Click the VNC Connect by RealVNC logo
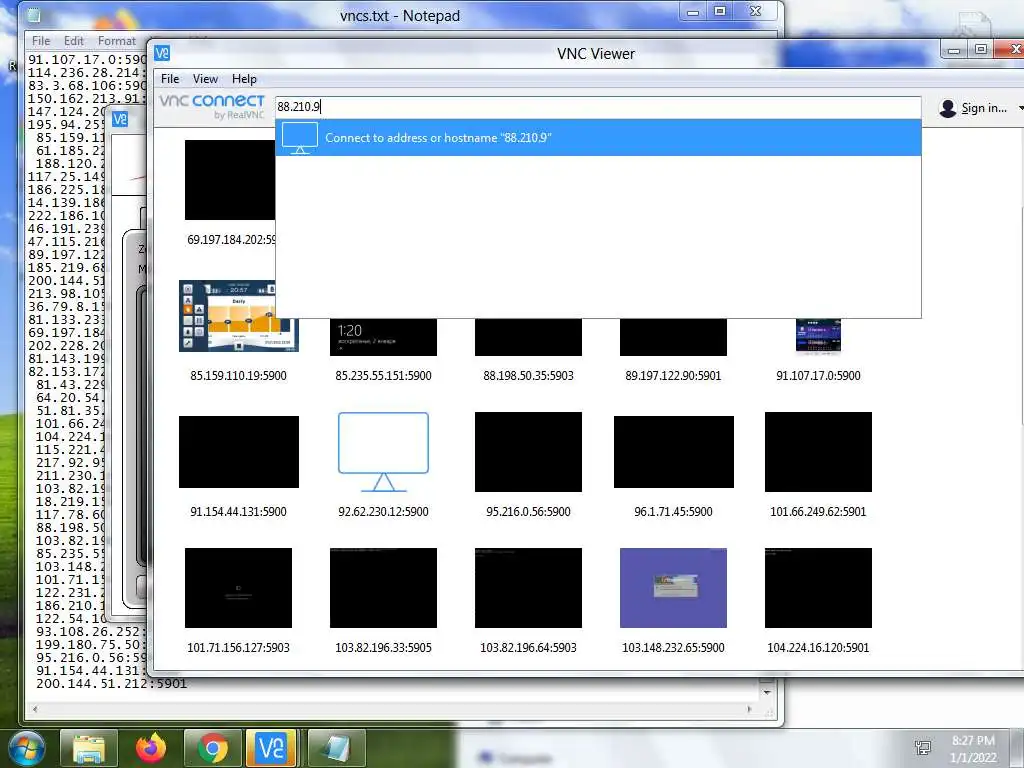1024x768 pixels. 212,106
